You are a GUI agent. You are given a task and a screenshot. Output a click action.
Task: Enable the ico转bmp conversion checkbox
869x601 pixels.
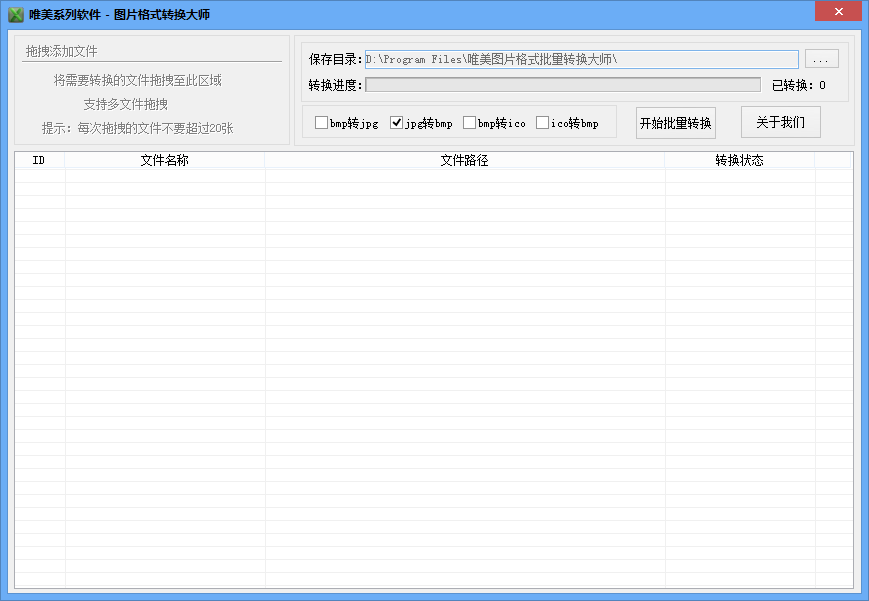pyautogui.click(x=541, y=122)
